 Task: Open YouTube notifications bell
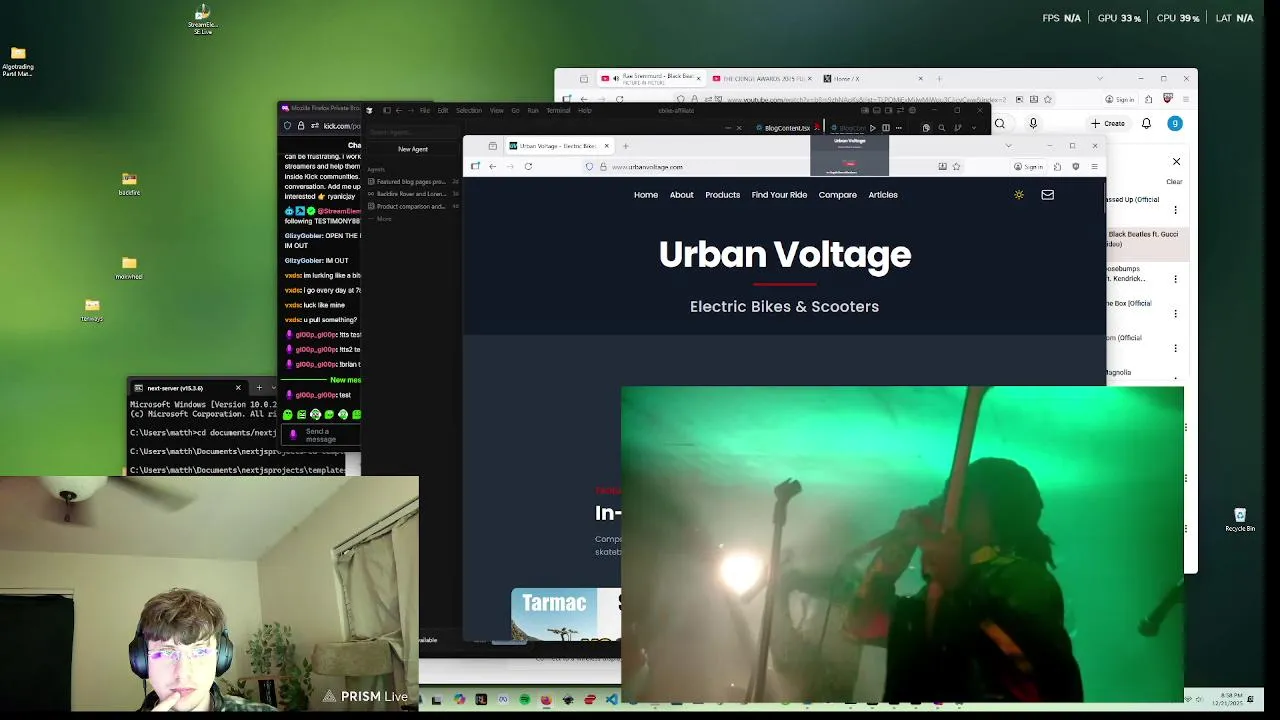point(1146,123)
